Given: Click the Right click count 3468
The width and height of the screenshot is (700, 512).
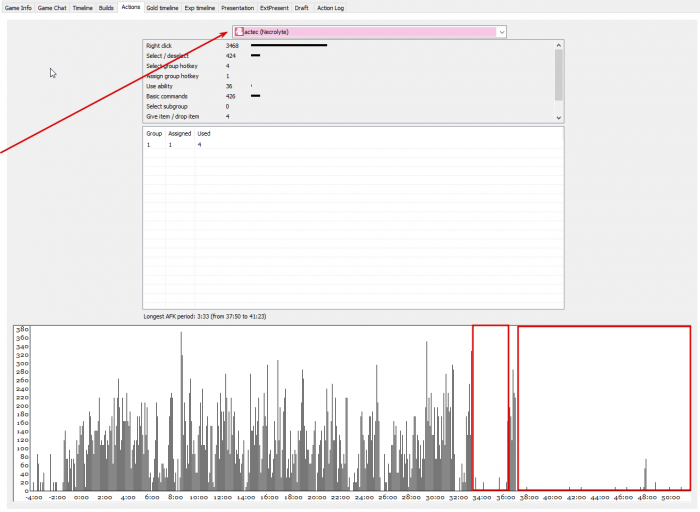Looking at the screenshot, I should tap(232, 46).
